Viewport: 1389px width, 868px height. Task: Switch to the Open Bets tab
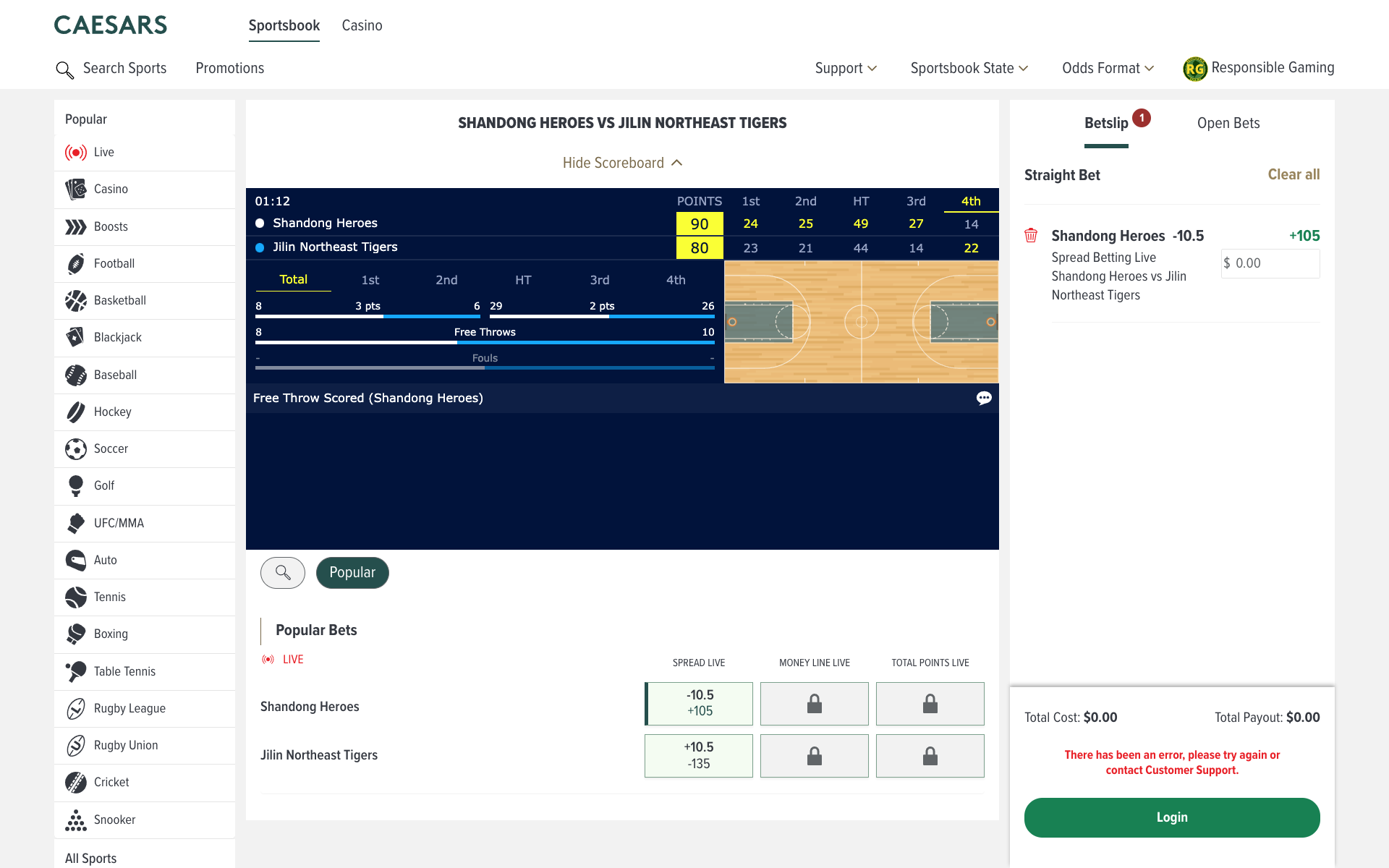[x=1228, y=123]
